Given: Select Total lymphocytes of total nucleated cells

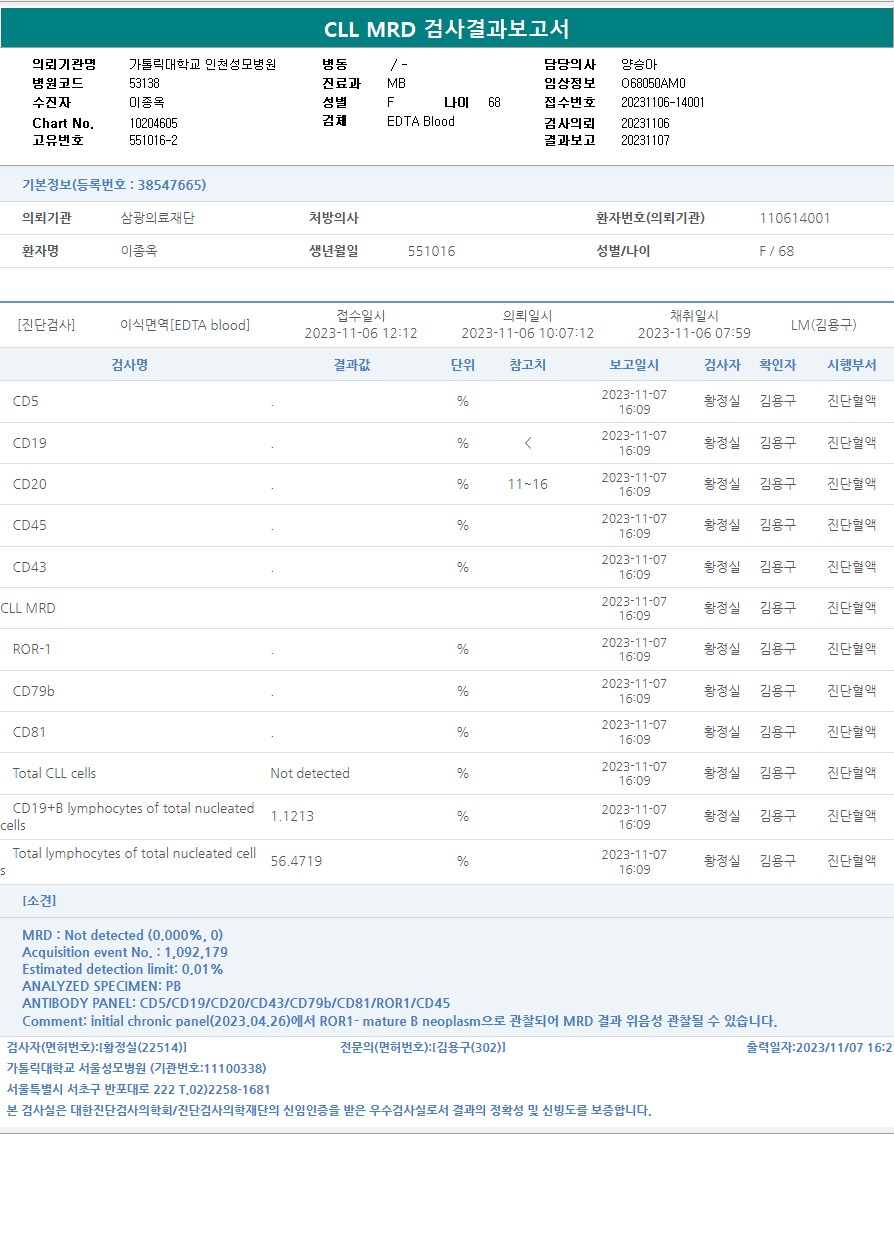Looking at the screenshot, I should click(128, 861).
